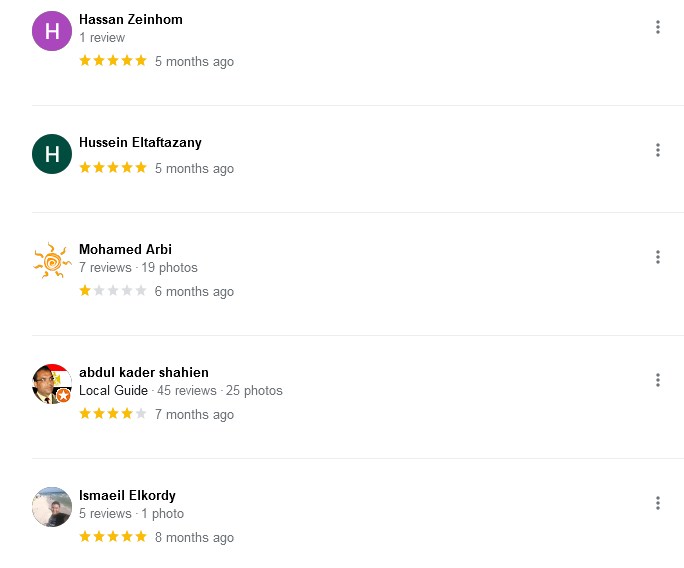Screen dimensions: 684x568
Task: Open Hussein Eltaftazany's profile name link
Action: (140, 143)
